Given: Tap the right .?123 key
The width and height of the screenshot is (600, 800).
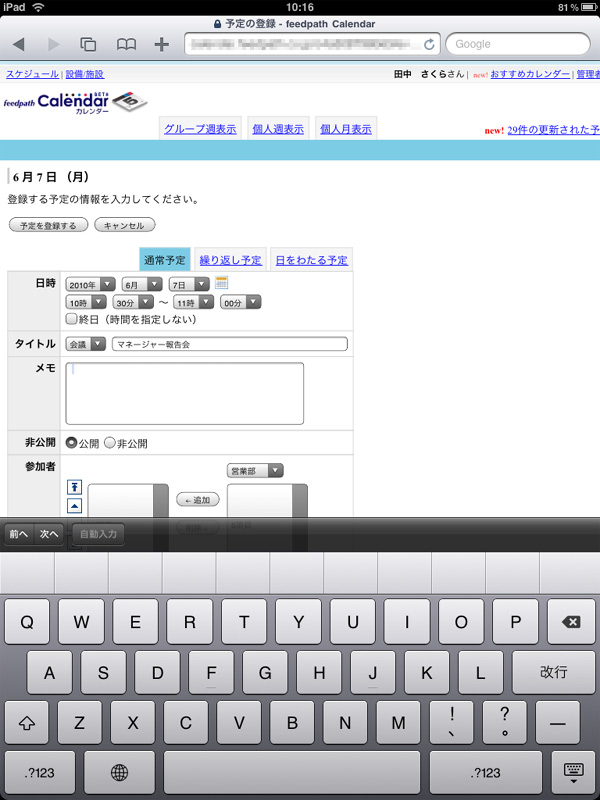Looking at the screenshot, I should 486,772.
